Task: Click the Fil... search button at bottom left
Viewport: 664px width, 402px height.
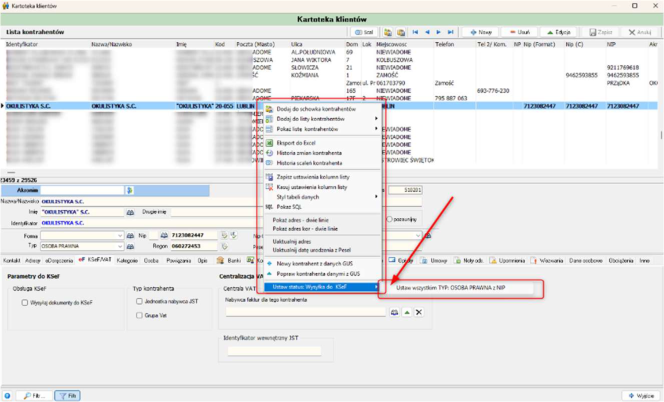Action: (34, 396)
